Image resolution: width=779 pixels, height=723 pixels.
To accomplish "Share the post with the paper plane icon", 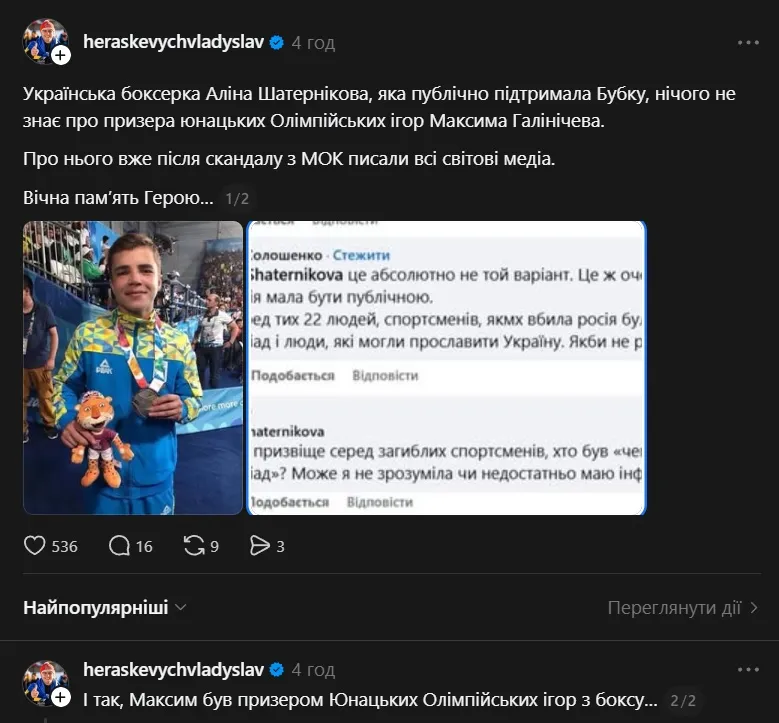I will 259,546.
